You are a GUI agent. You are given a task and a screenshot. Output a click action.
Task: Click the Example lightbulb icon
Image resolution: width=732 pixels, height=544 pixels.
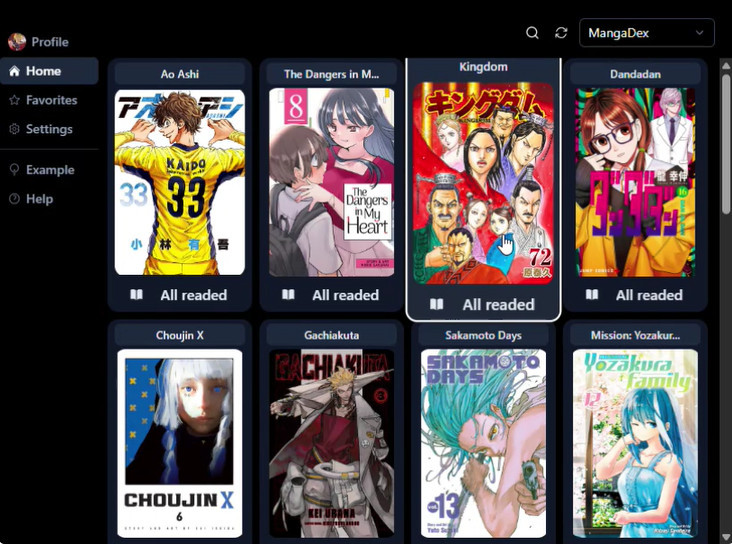[x=14, y=170]
